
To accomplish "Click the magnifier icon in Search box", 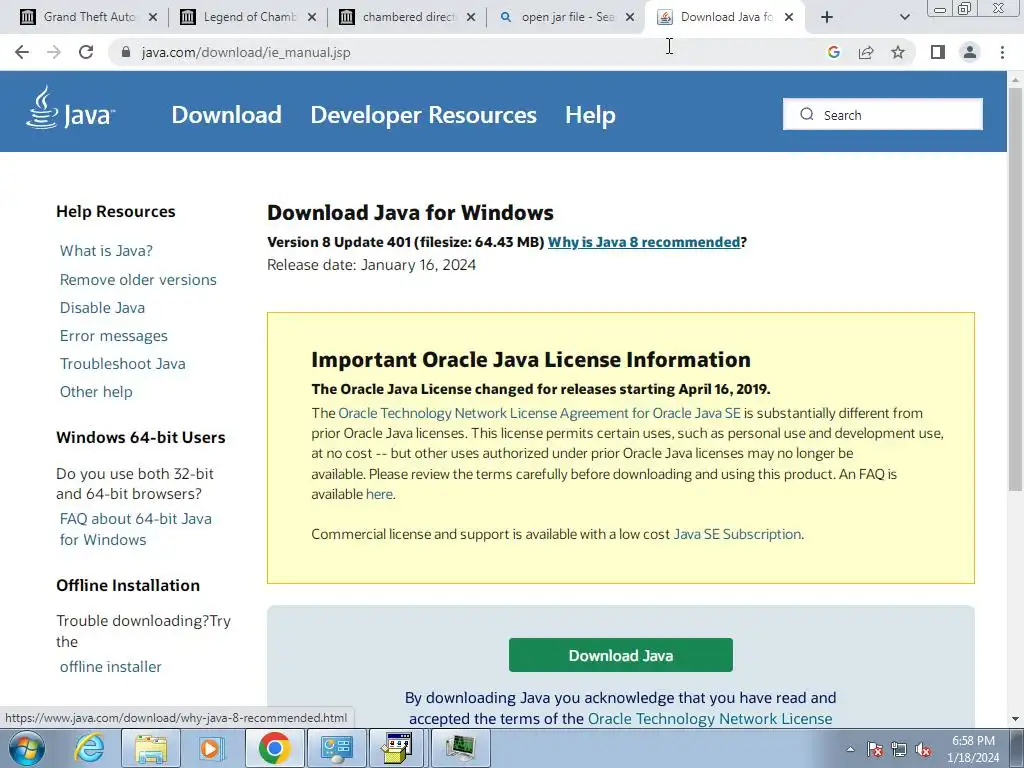I will (807, 114).
